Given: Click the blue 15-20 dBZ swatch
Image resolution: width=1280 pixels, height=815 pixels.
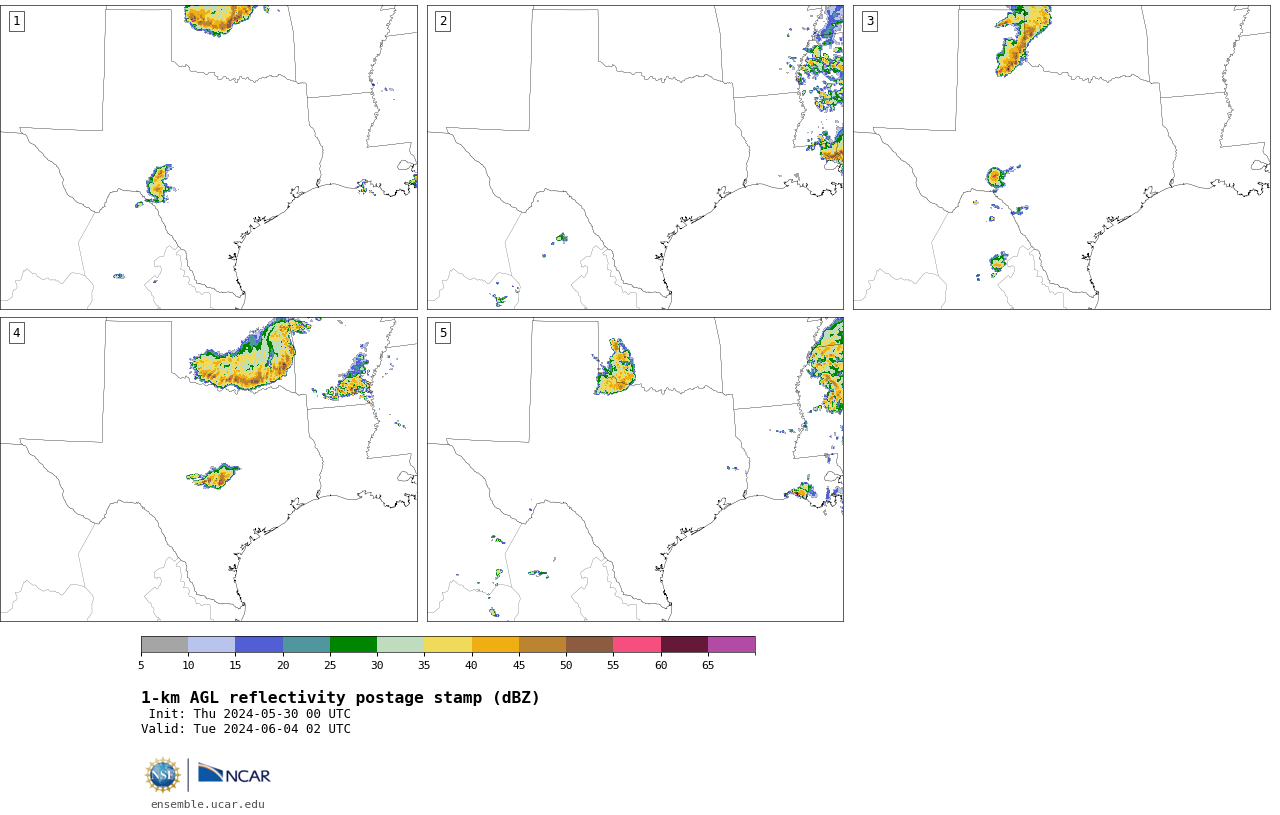Looking at the screenshot, I should pos(259,644).
